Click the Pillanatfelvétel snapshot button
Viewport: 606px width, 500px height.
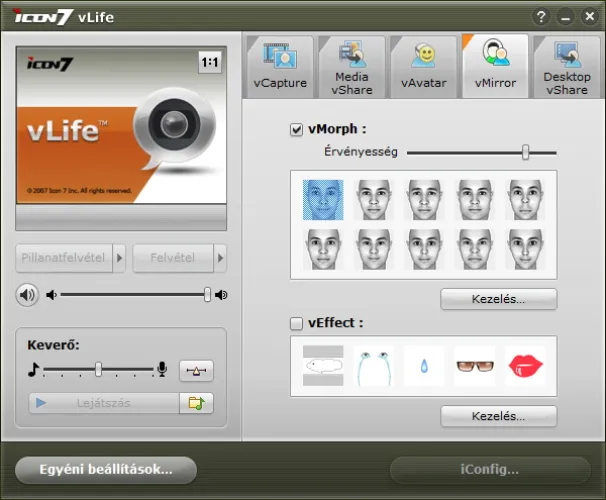pos(64,258)
